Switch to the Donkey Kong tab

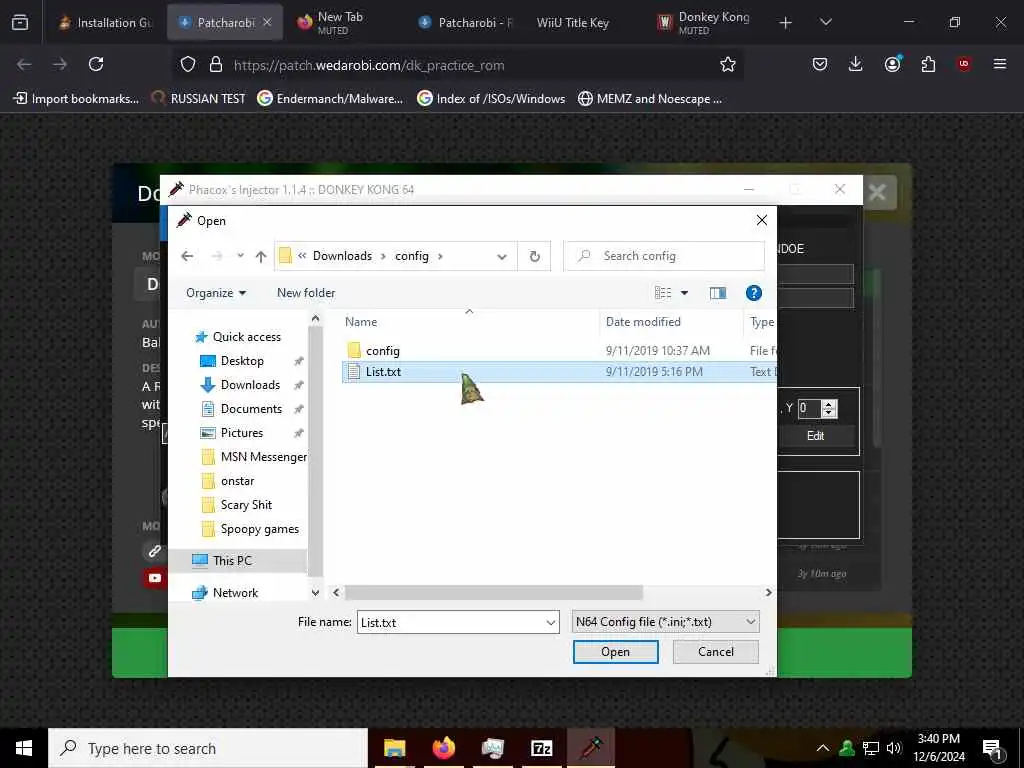tap(705, 22)
